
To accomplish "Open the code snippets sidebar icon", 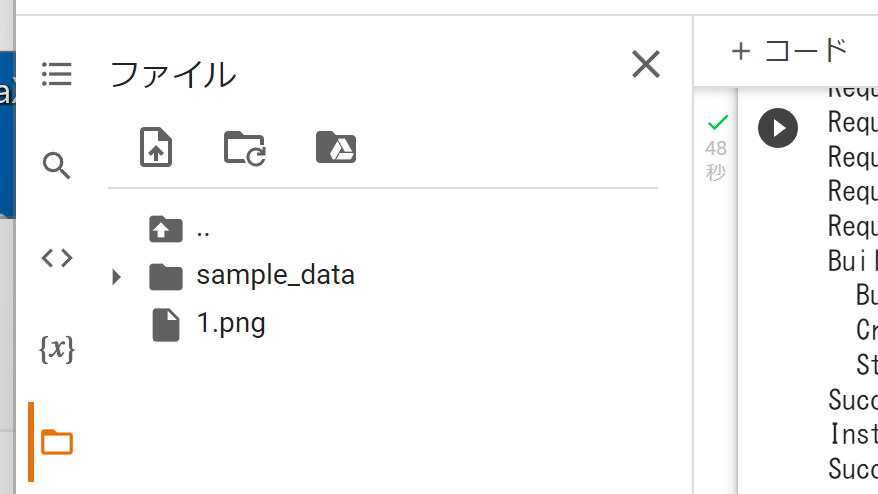I will coord(57,258).
